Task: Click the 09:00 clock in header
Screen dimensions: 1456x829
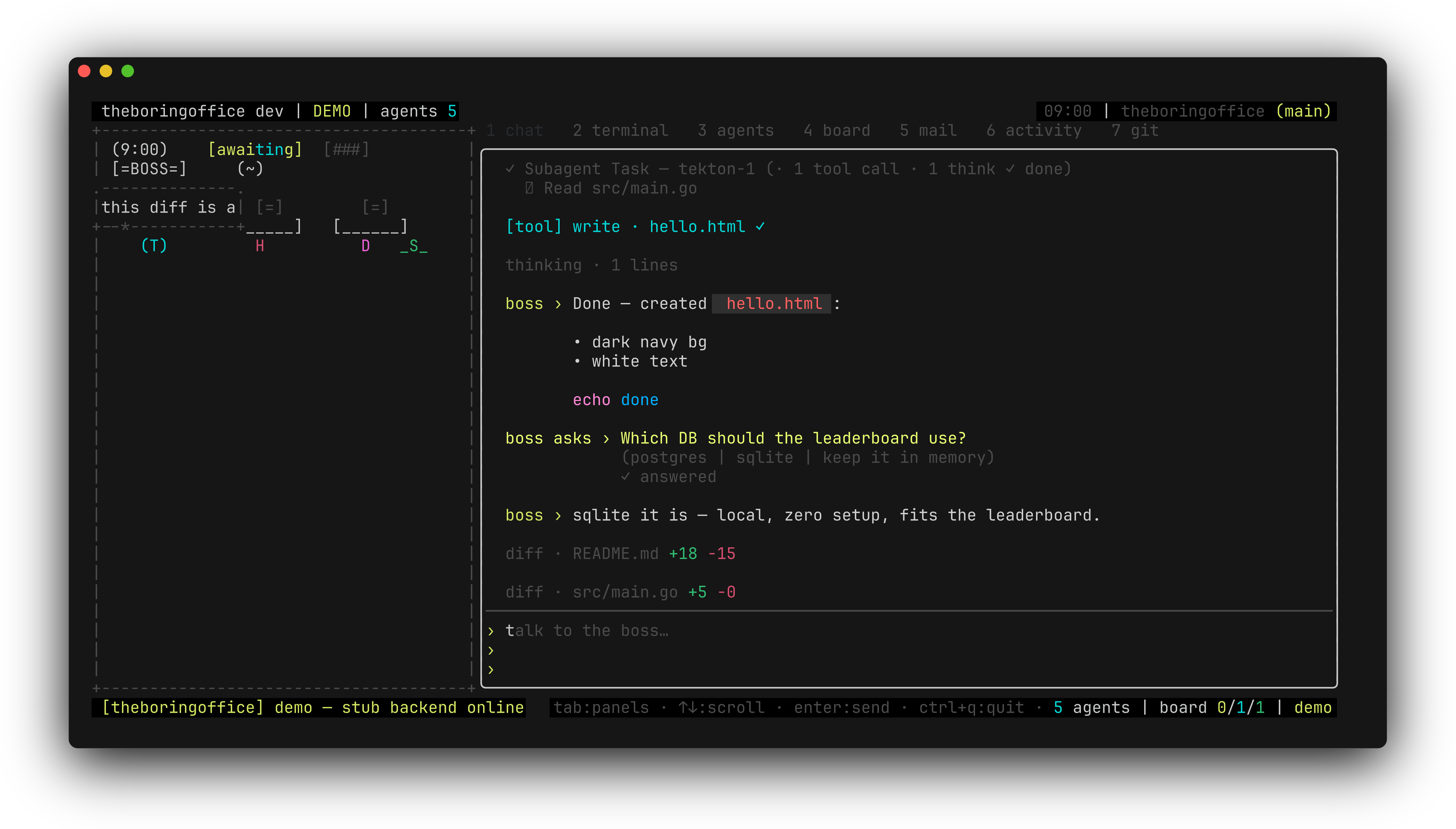Action: click(x=1067, y=111)
